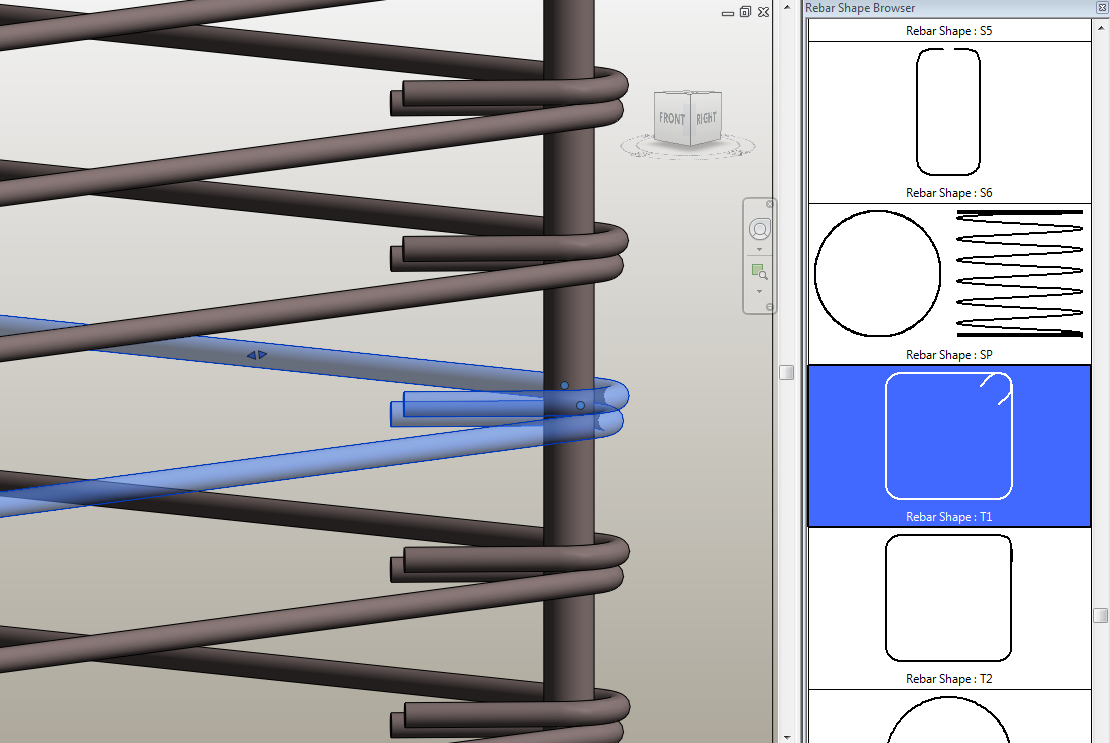Restore down the 3D view window
Viewport: 1110px width, 743px height.
[745, 12]
